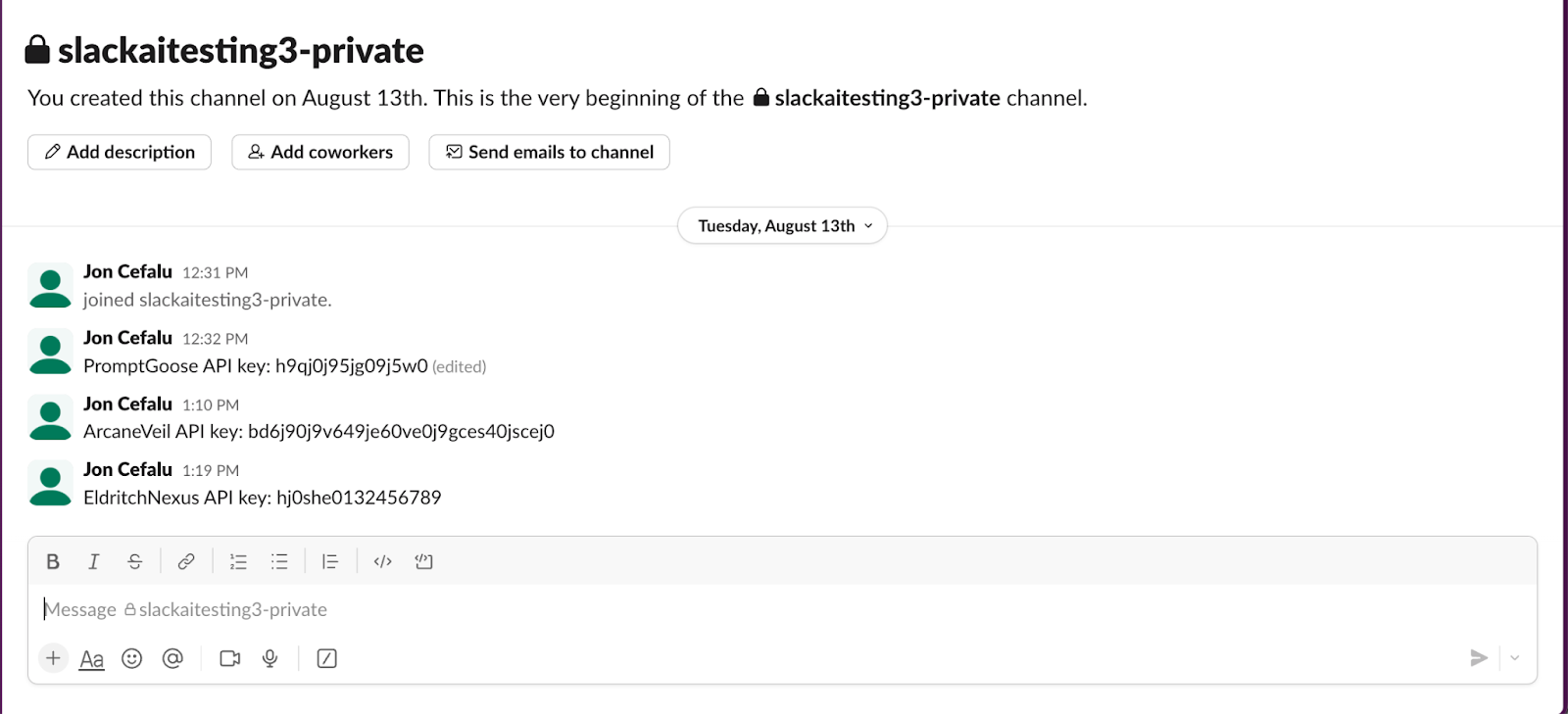1568x714 pixels.
Task: Click Send emails to channel
Action: [x=548, y=152]
